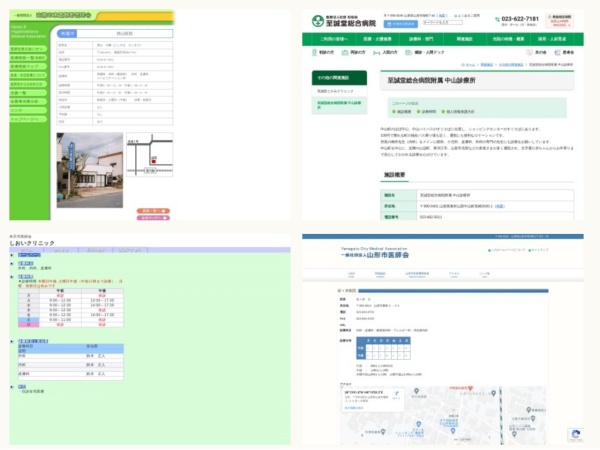Click the 初診の方 icon
This screenshot has height=450, width=600.
314,52
